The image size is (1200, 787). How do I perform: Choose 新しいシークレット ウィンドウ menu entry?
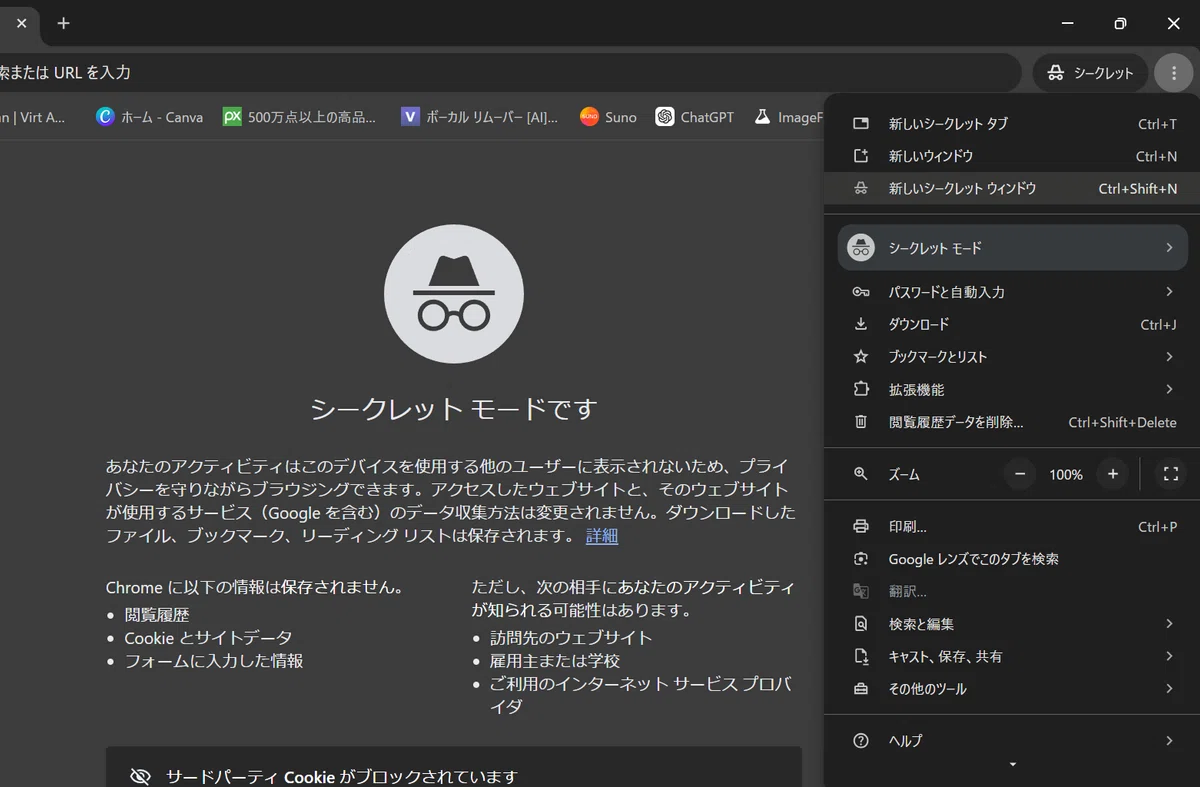pyautogui.click(x=1012, y=188)
